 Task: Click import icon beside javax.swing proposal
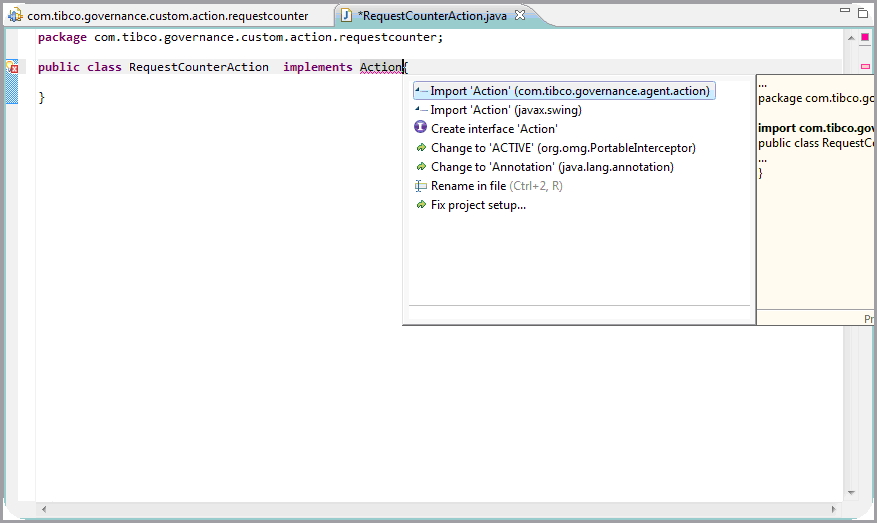click(x=421, y=109)
